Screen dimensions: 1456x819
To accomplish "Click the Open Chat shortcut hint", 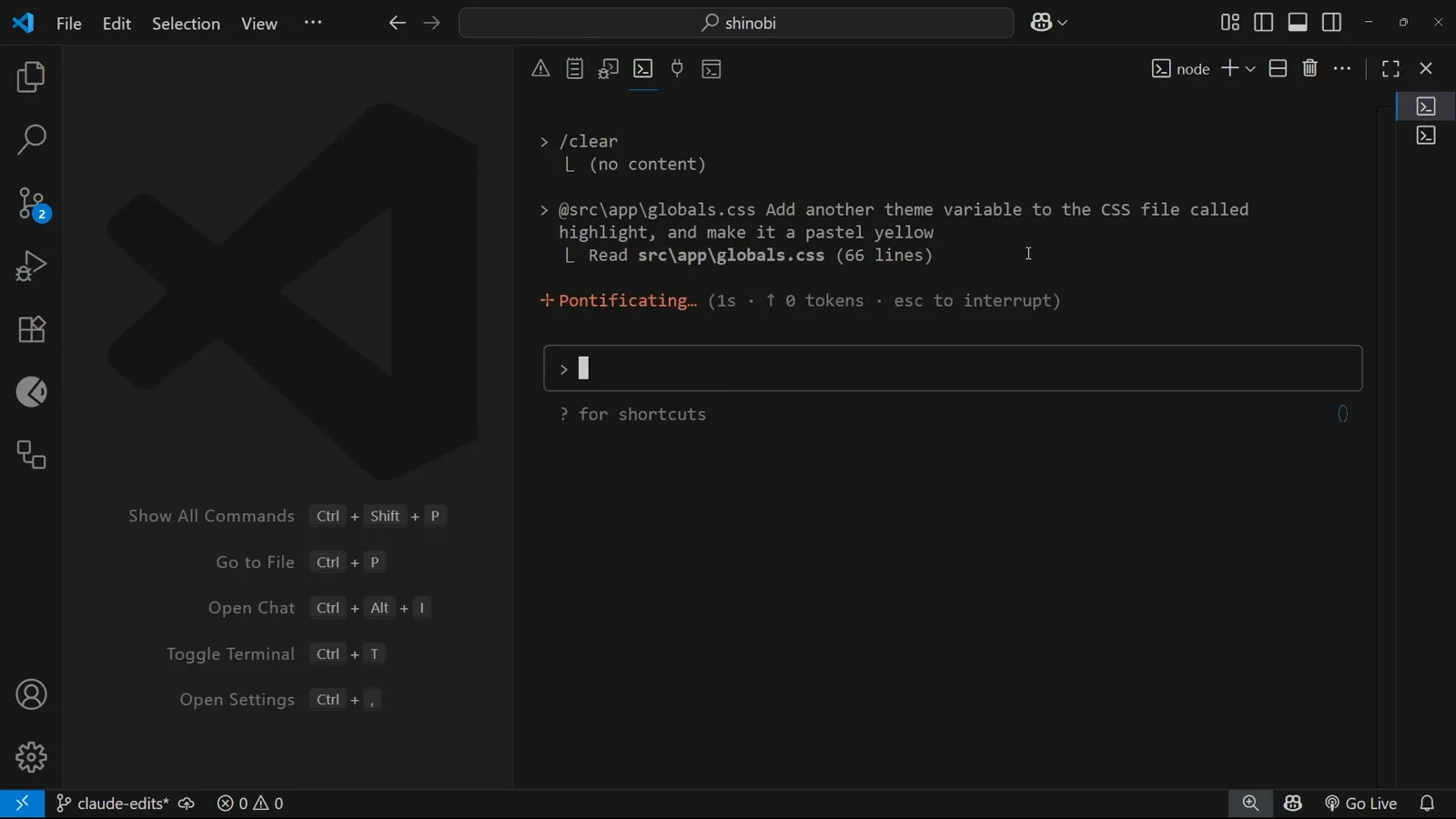I will point(319,608).
